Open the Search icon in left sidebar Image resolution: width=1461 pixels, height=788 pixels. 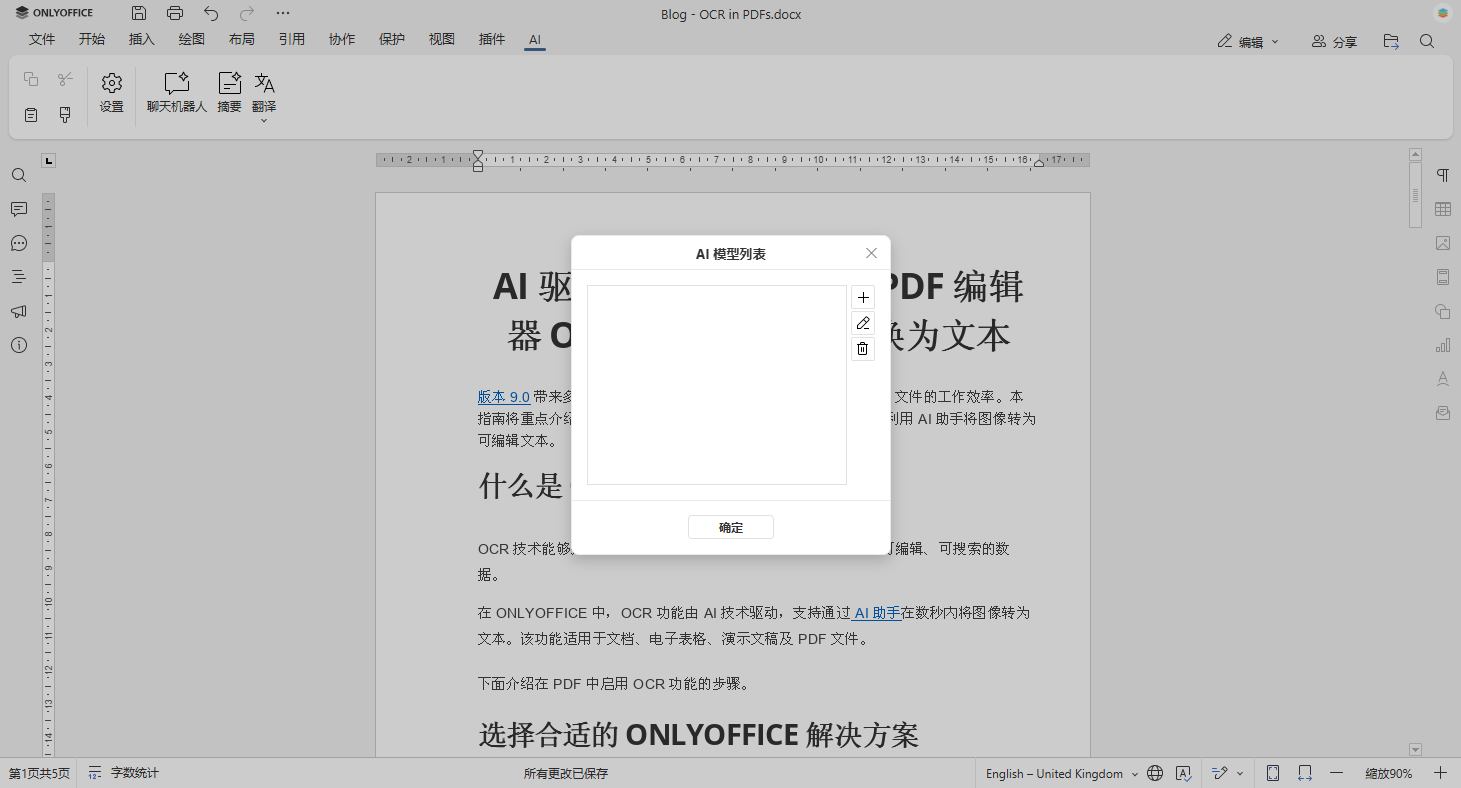point(19,175)
